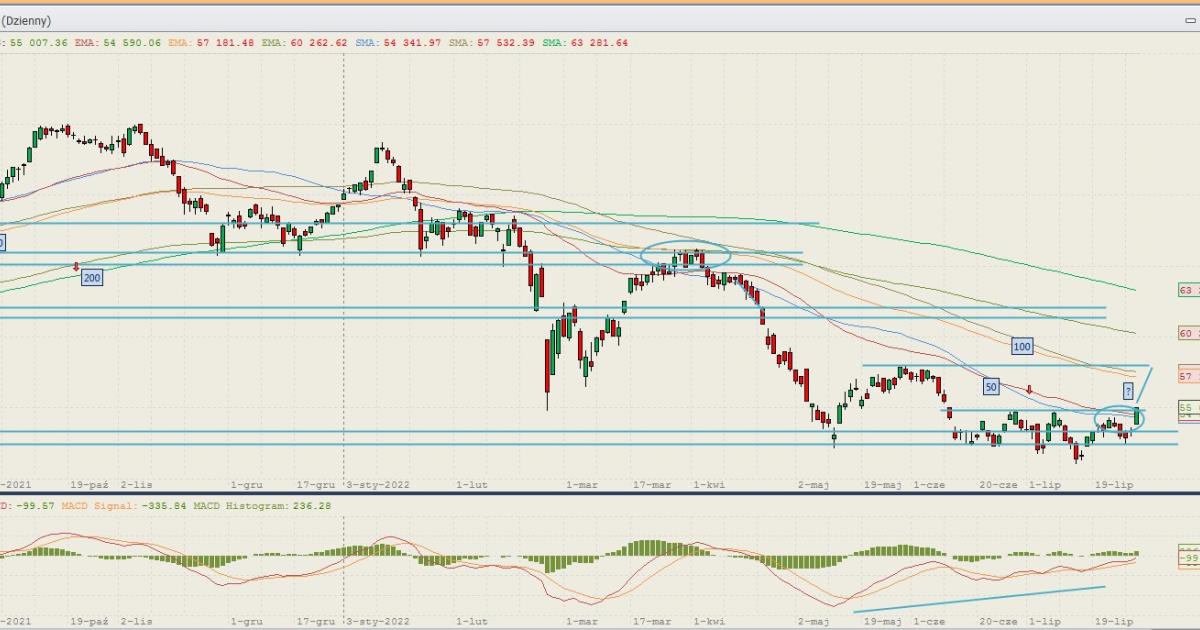
Task: Click the red down arrow near the 50 label
Action: tap(1030, 390)
